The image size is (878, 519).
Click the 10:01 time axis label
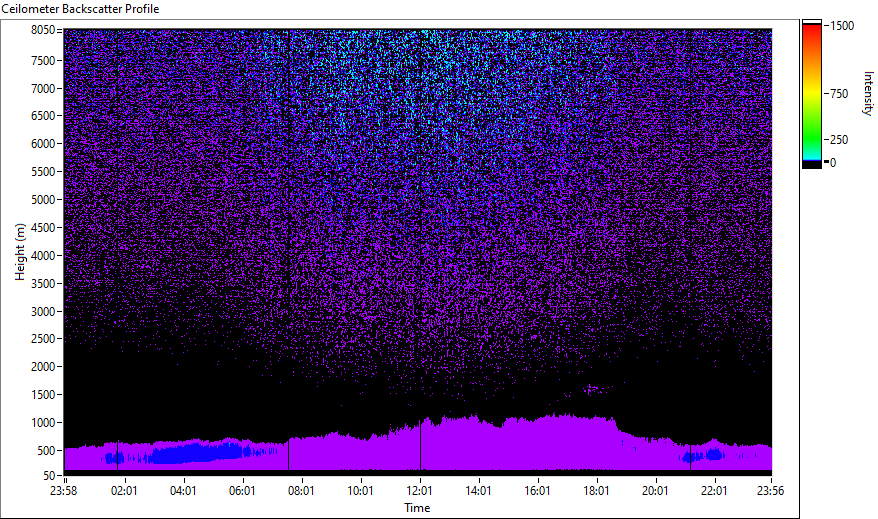360,491
